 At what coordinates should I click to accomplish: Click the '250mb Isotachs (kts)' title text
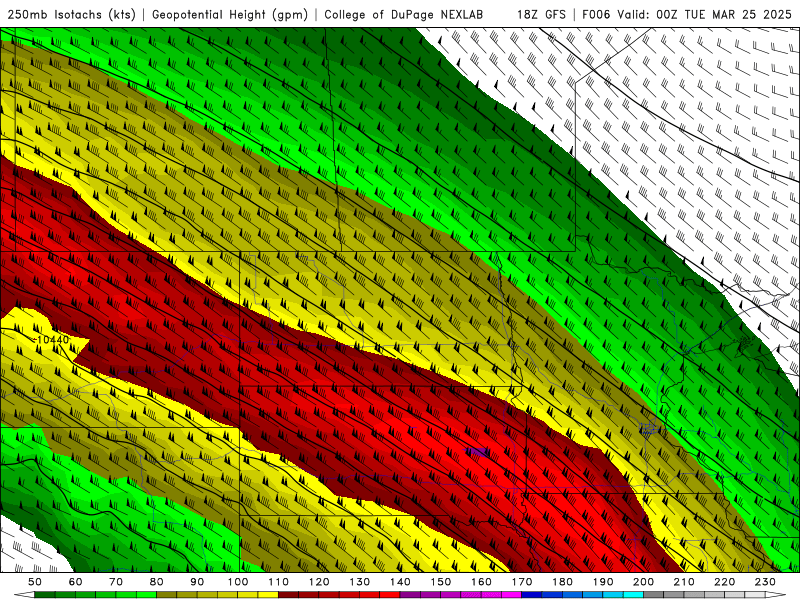71,15
